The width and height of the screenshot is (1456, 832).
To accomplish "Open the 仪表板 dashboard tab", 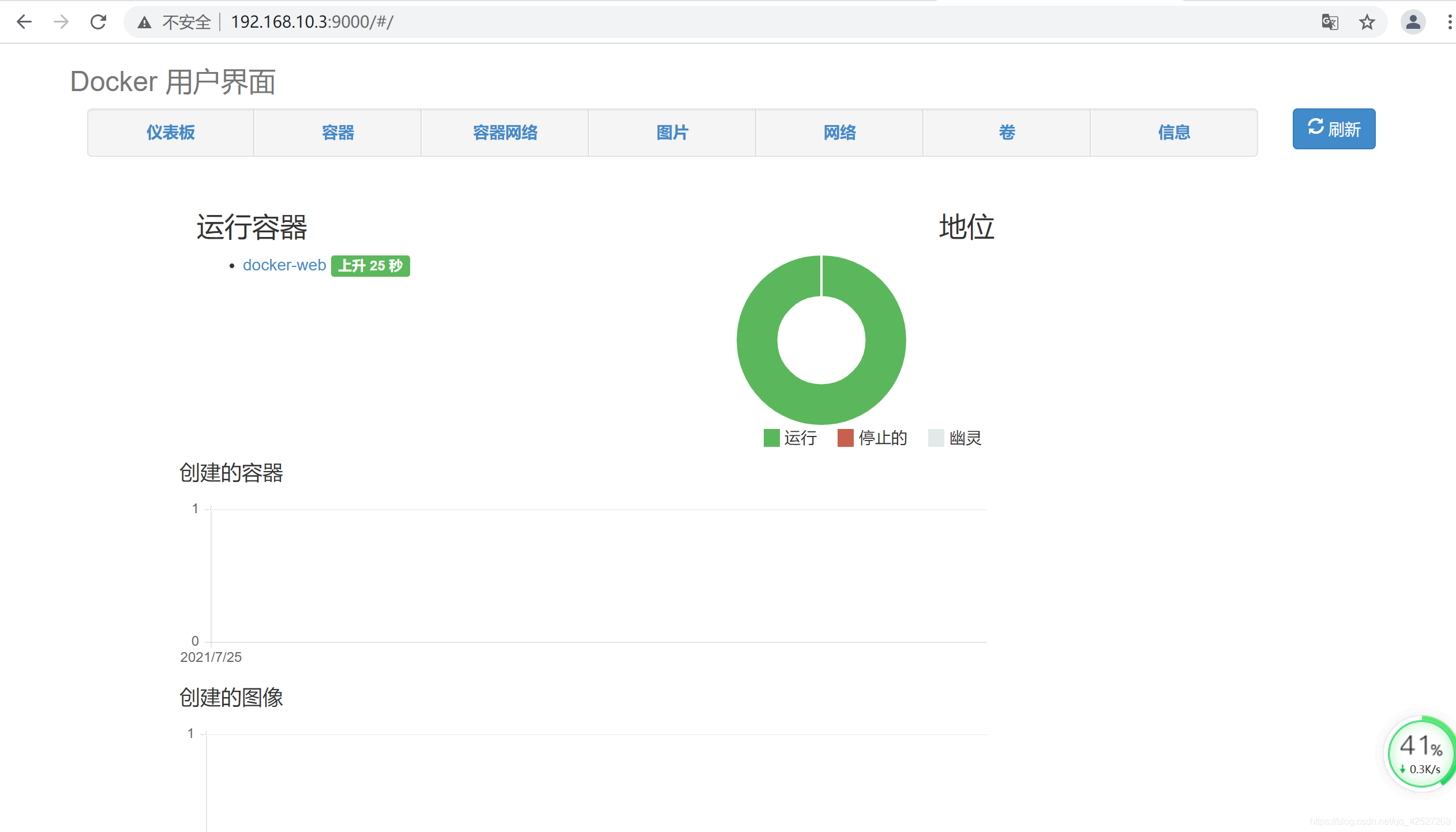I will click(171, 133).
